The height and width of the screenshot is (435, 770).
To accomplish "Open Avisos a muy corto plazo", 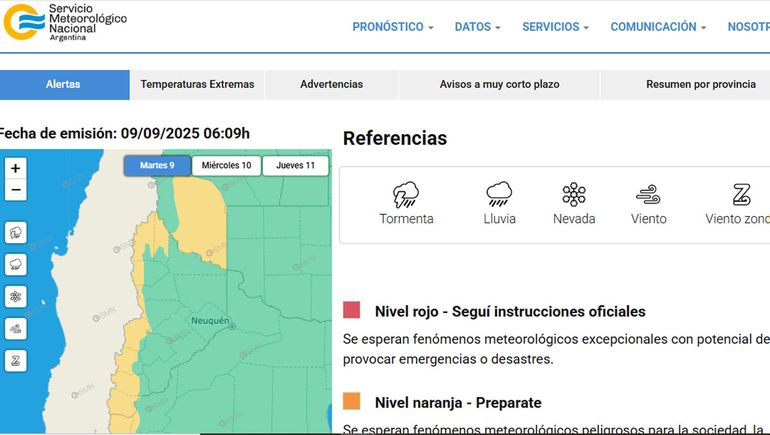I will tap(499, 85).
